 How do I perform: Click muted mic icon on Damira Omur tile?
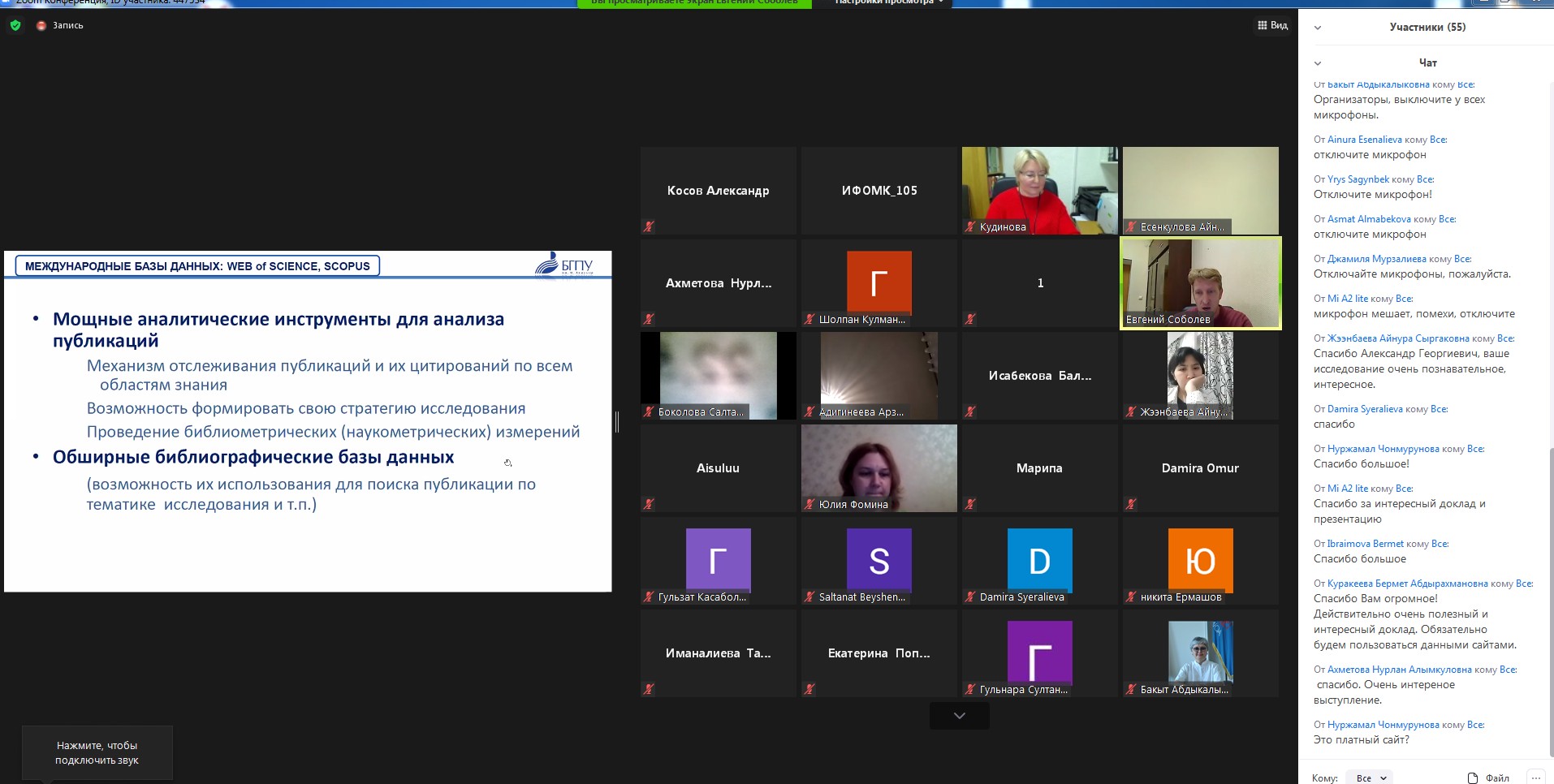pos(1131,505)
